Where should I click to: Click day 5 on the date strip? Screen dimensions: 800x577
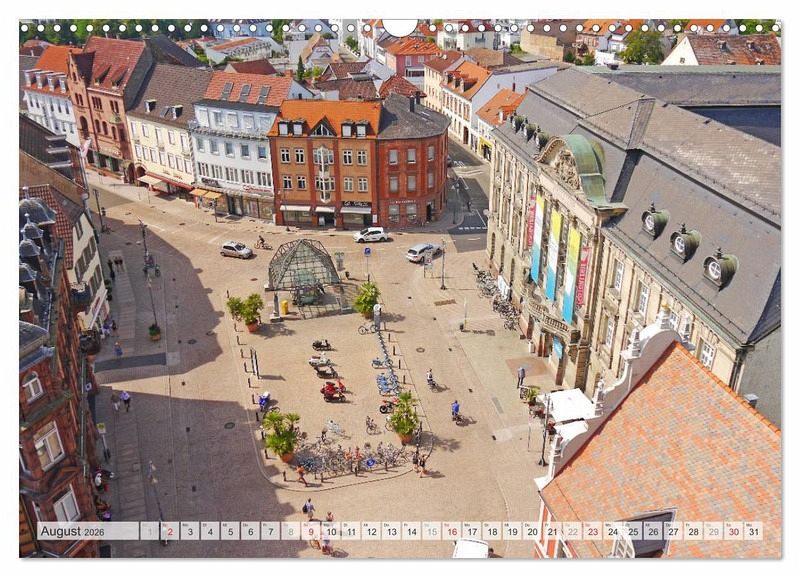click(x=230, y=531)
